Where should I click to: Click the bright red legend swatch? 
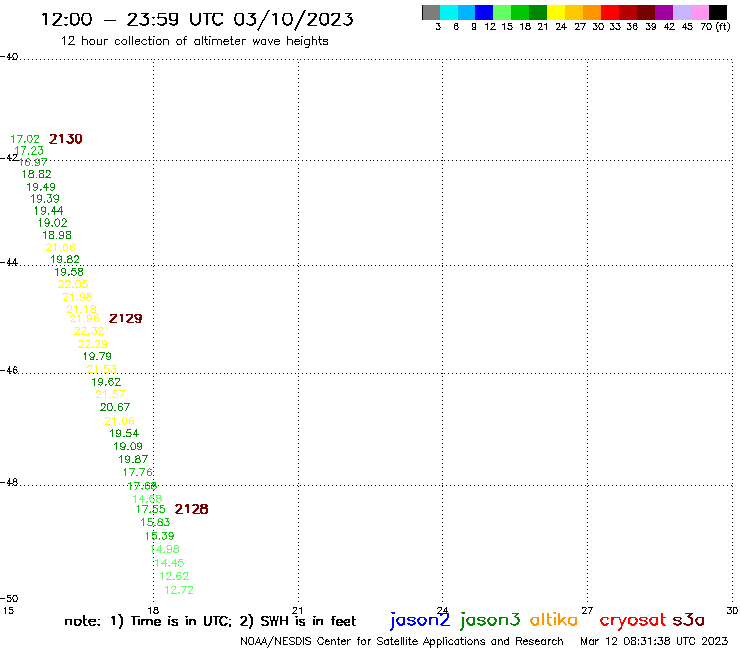610,12
